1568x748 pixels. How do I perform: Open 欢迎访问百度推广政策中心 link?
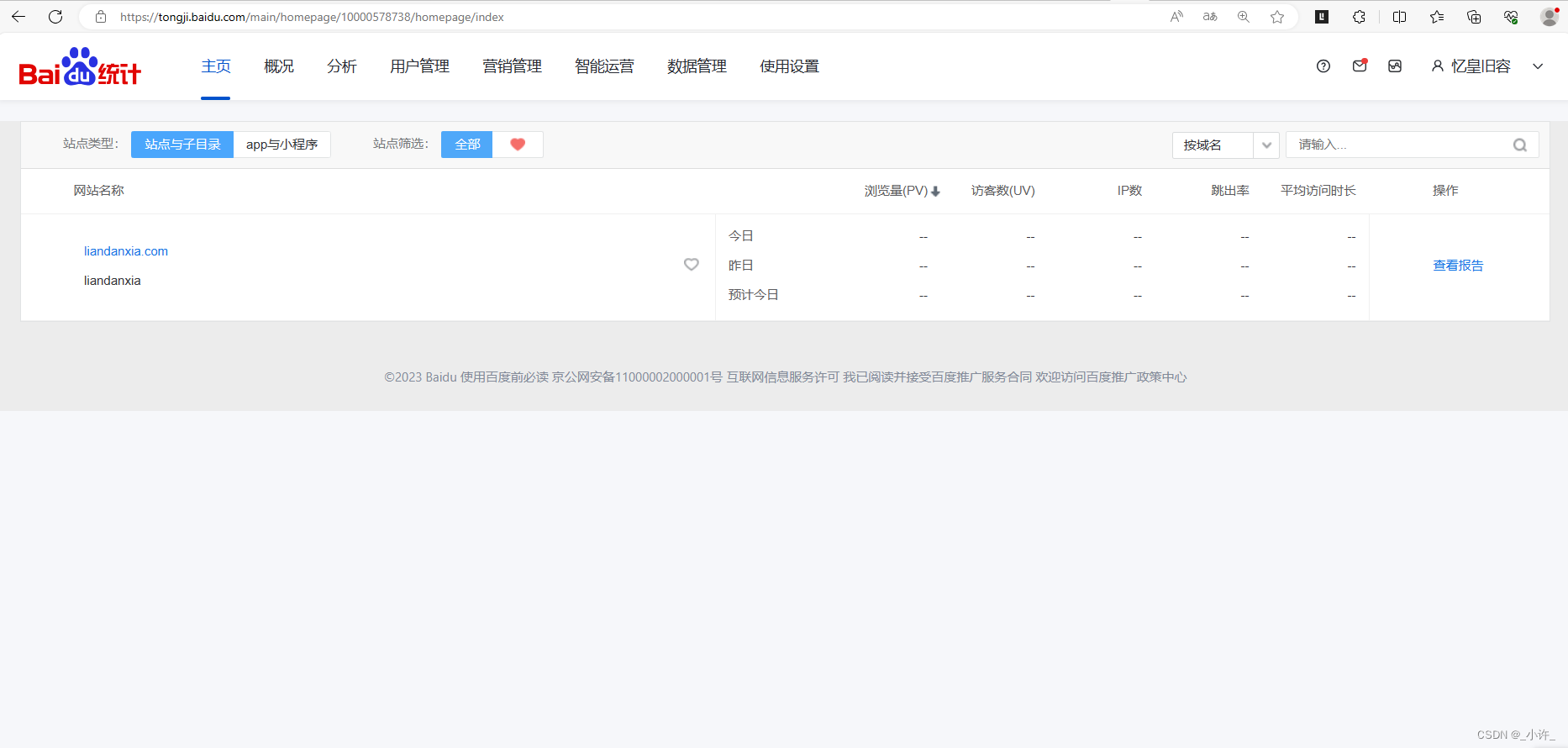(x=1111, y=377)
